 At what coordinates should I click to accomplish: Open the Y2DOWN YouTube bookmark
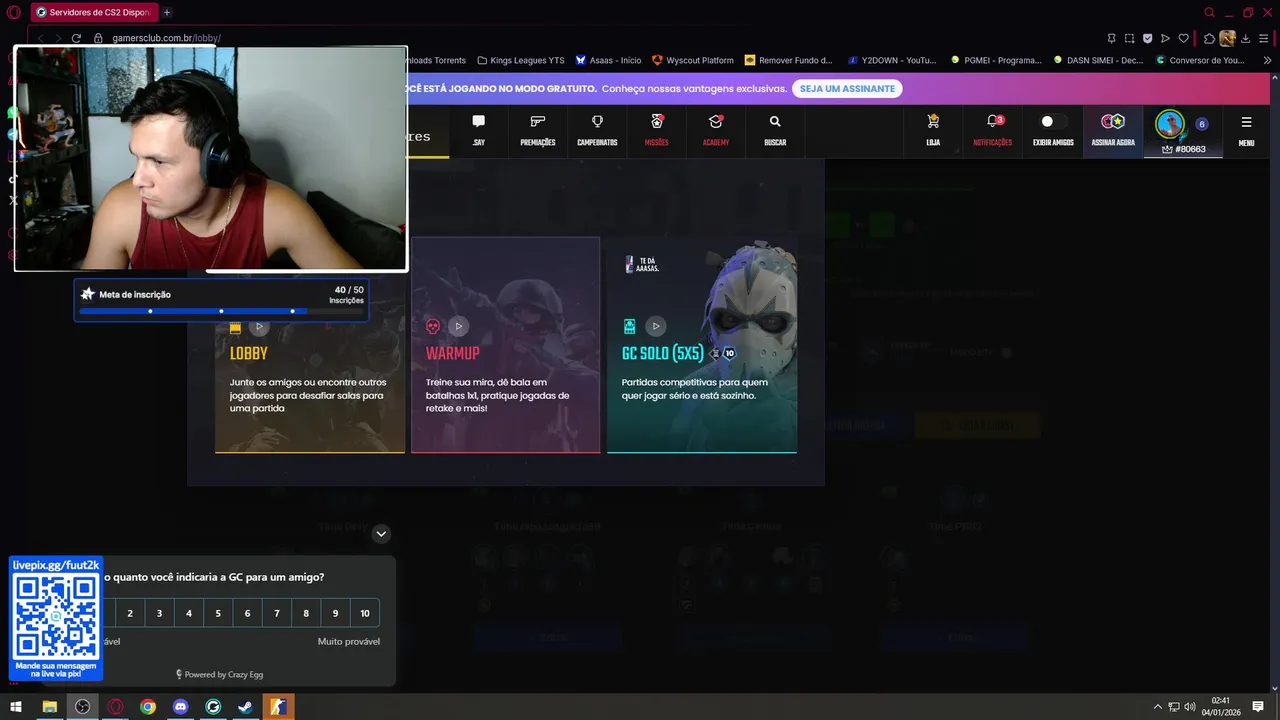tap(891, 60)
